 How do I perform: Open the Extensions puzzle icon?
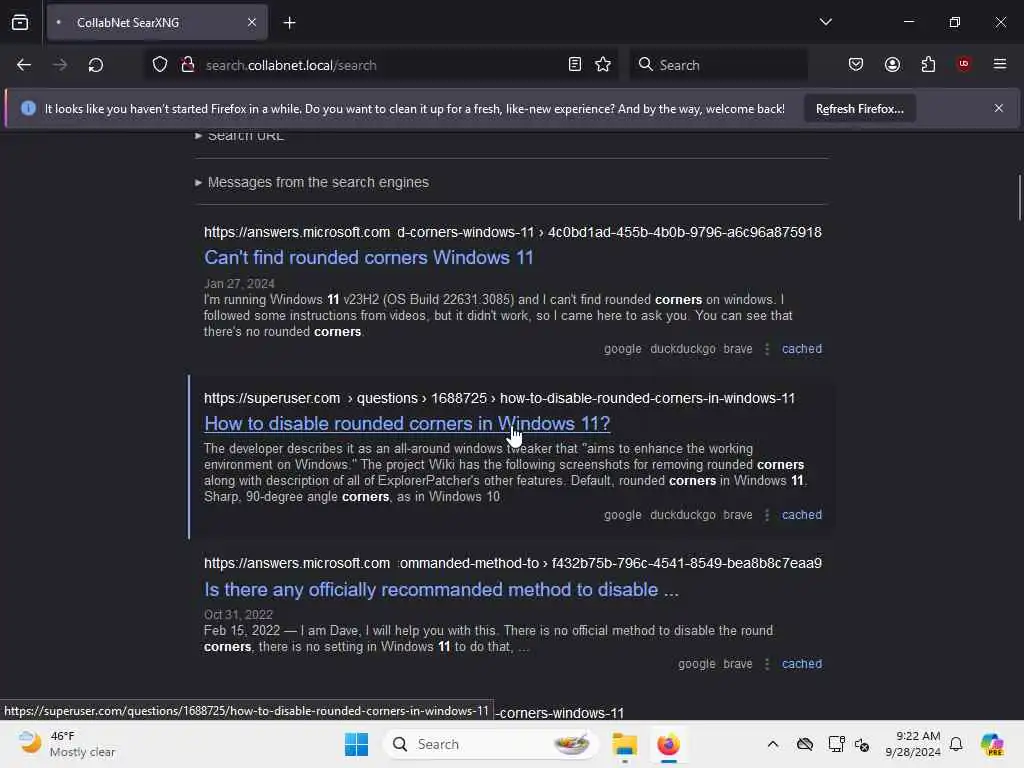[x=928, y=65]
